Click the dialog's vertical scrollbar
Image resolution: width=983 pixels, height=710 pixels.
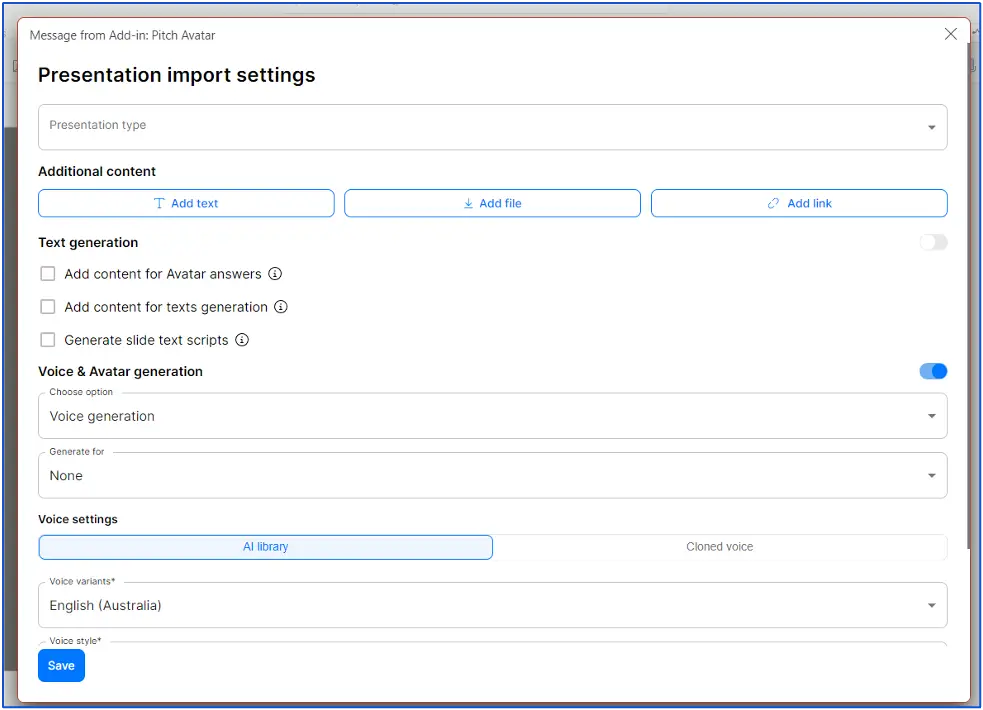[966, 300]
